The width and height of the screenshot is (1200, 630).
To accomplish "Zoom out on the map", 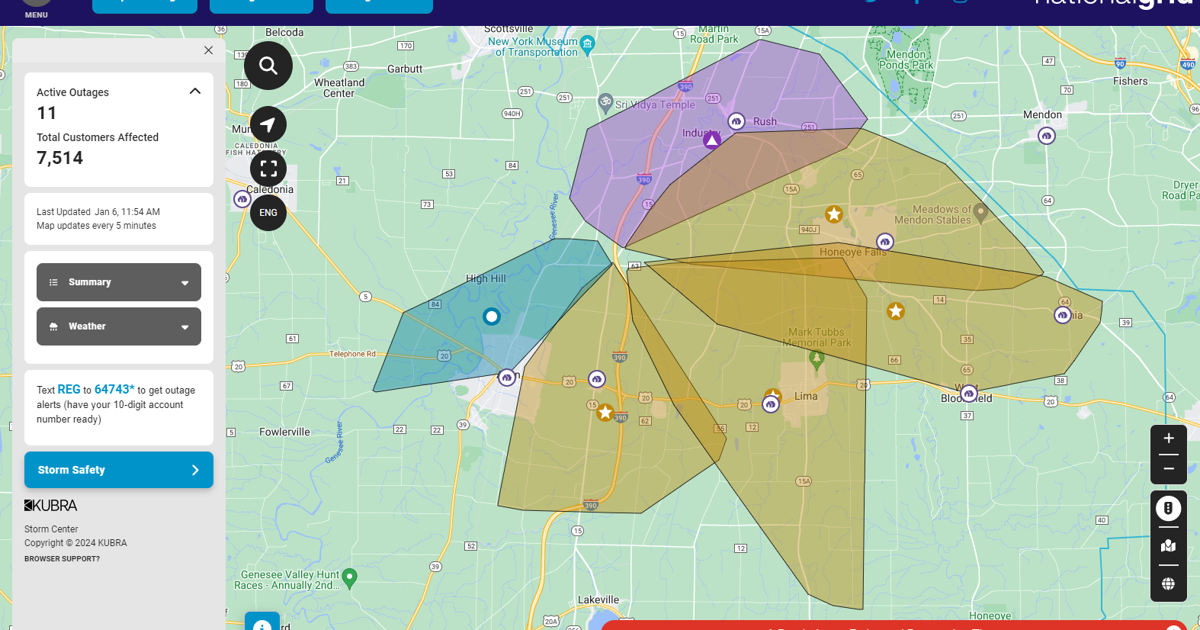I will [1168, 468].
